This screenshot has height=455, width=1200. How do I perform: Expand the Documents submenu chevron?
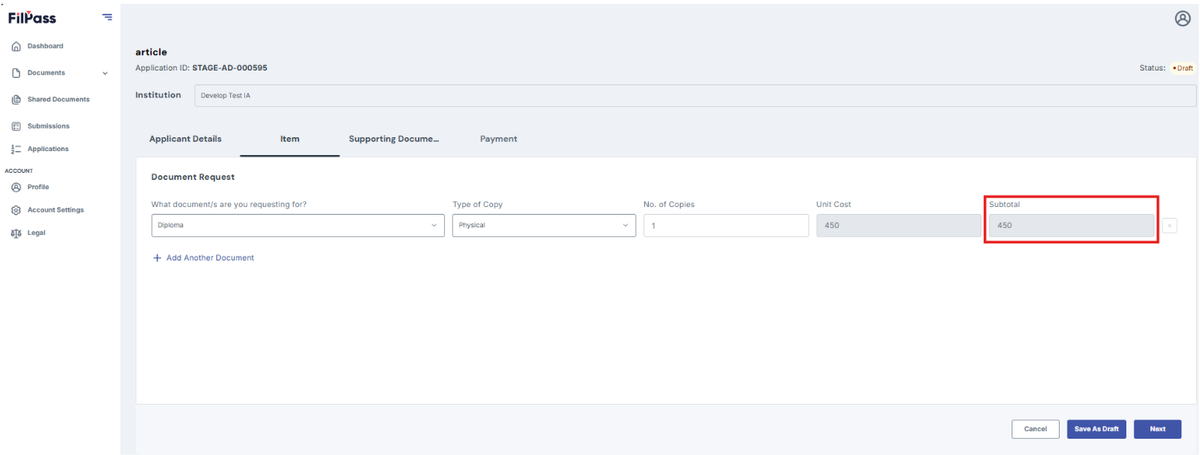[105, 73]
